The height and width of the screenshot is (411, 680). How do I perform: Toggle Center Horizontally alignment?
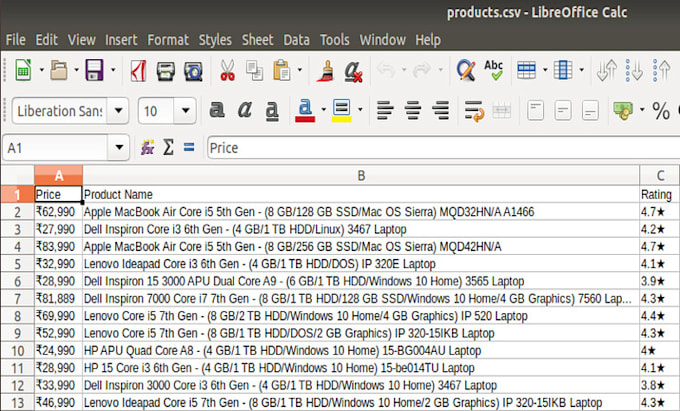pyautogui.click(x=413, y=111)
